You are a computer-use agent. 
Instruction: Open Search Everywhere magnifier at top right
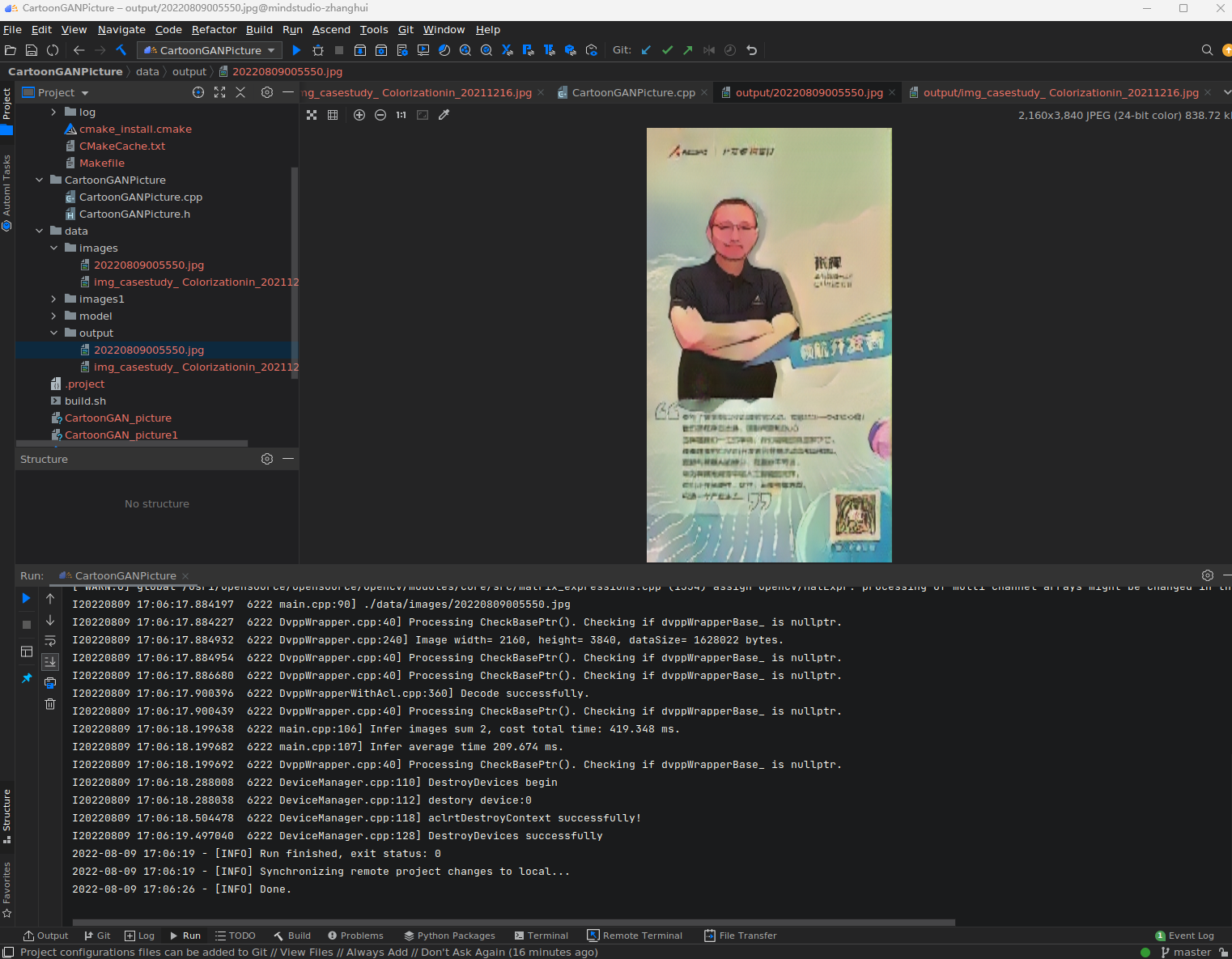(x=1207, y=50)
